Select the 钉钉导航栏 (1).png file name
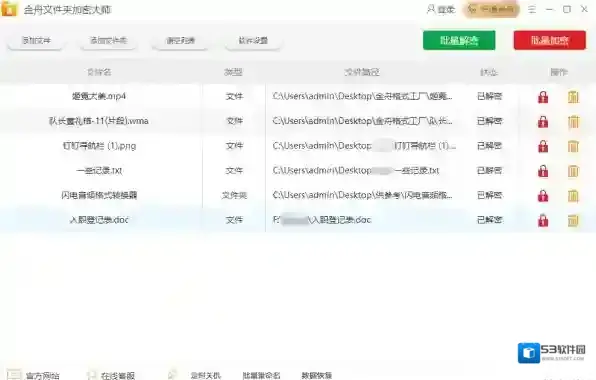 pos(99,146)
